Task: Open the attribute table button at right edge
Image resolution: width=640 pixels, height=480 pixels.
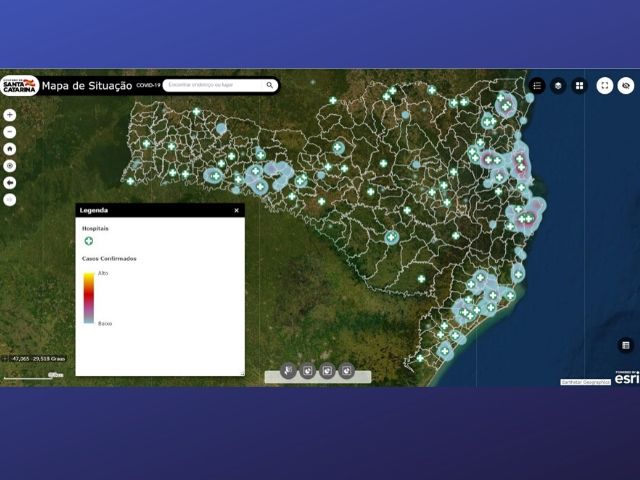Action: [626, 345]
